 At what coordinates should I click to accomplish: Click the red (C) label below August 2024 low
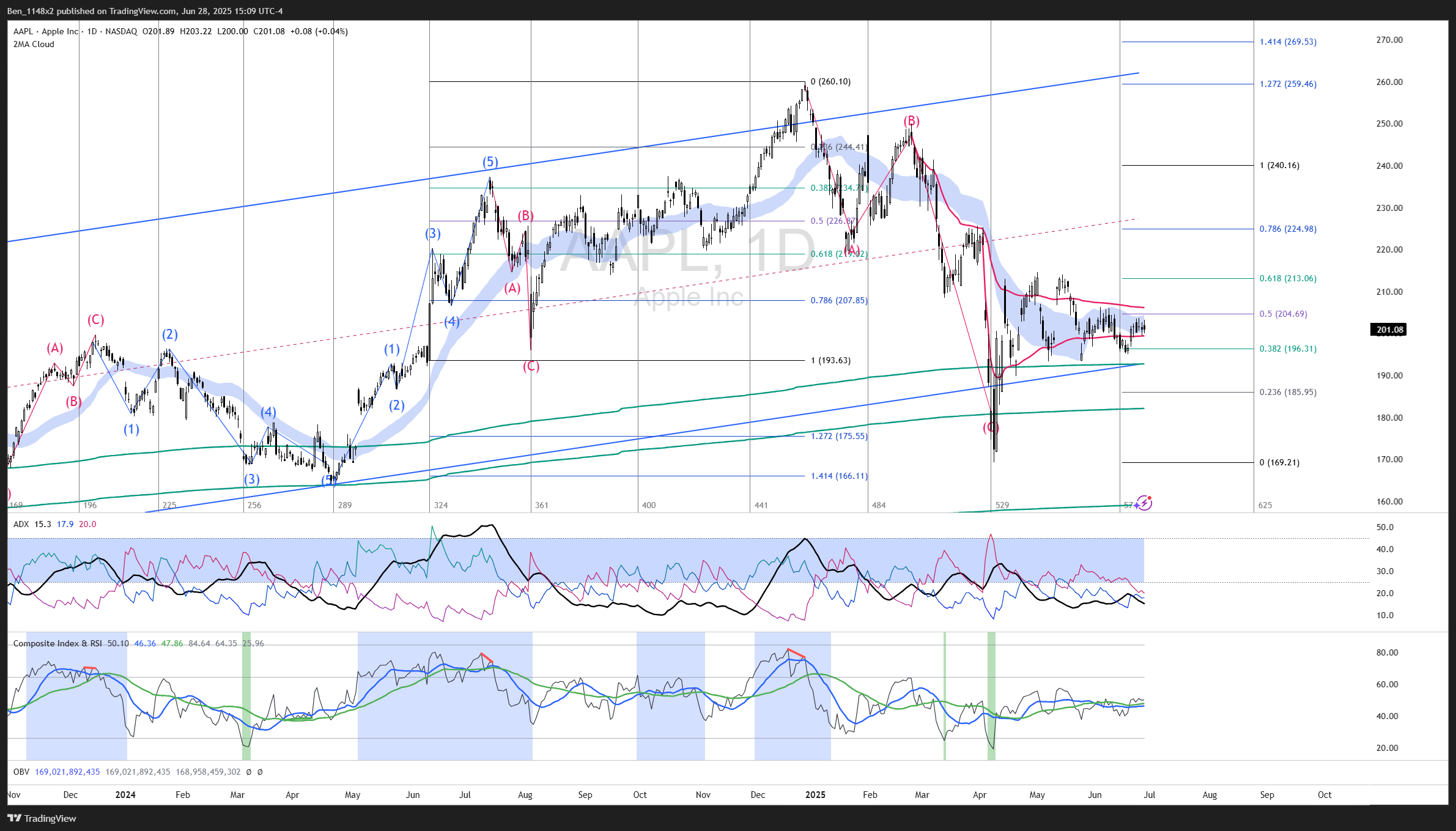click(x=531, y=366)
